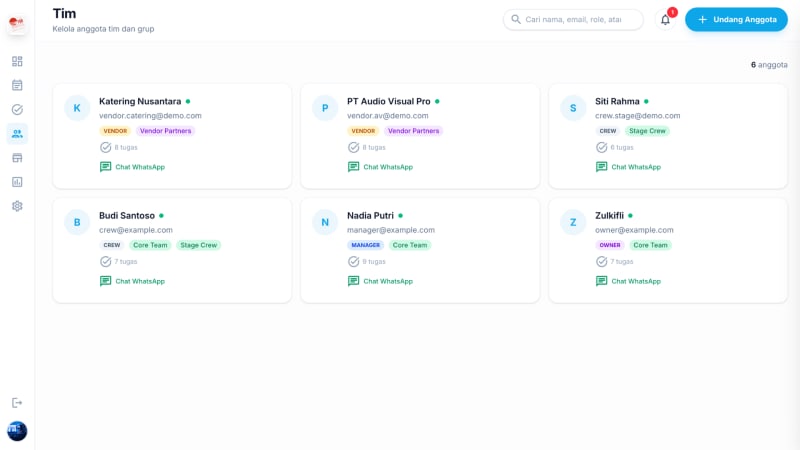The height and width of the screenshot is (450, 800).
Task: Select the team members icon in sidebar
Action: [17, 134]
